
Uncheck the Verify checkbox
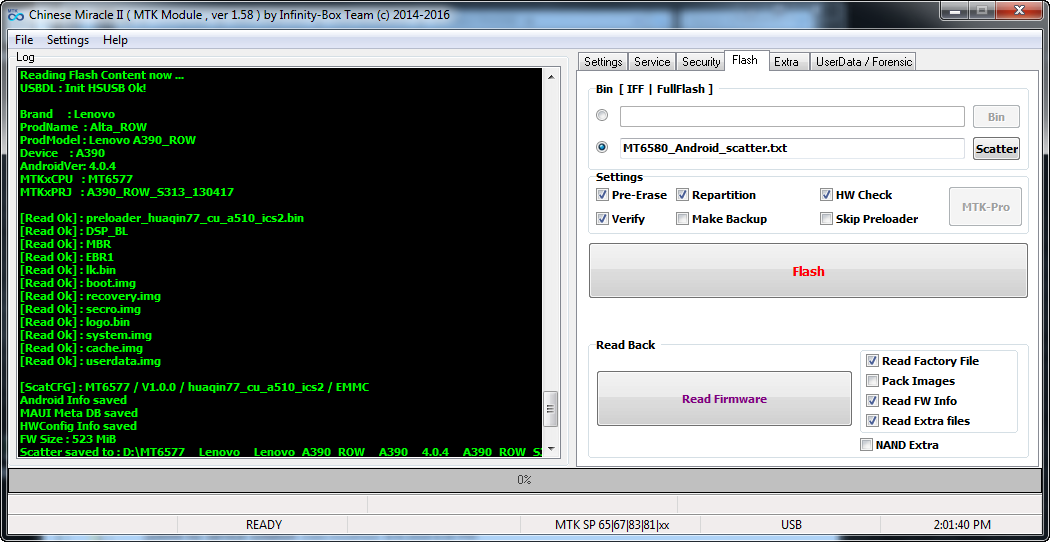[x=602, y=218]
